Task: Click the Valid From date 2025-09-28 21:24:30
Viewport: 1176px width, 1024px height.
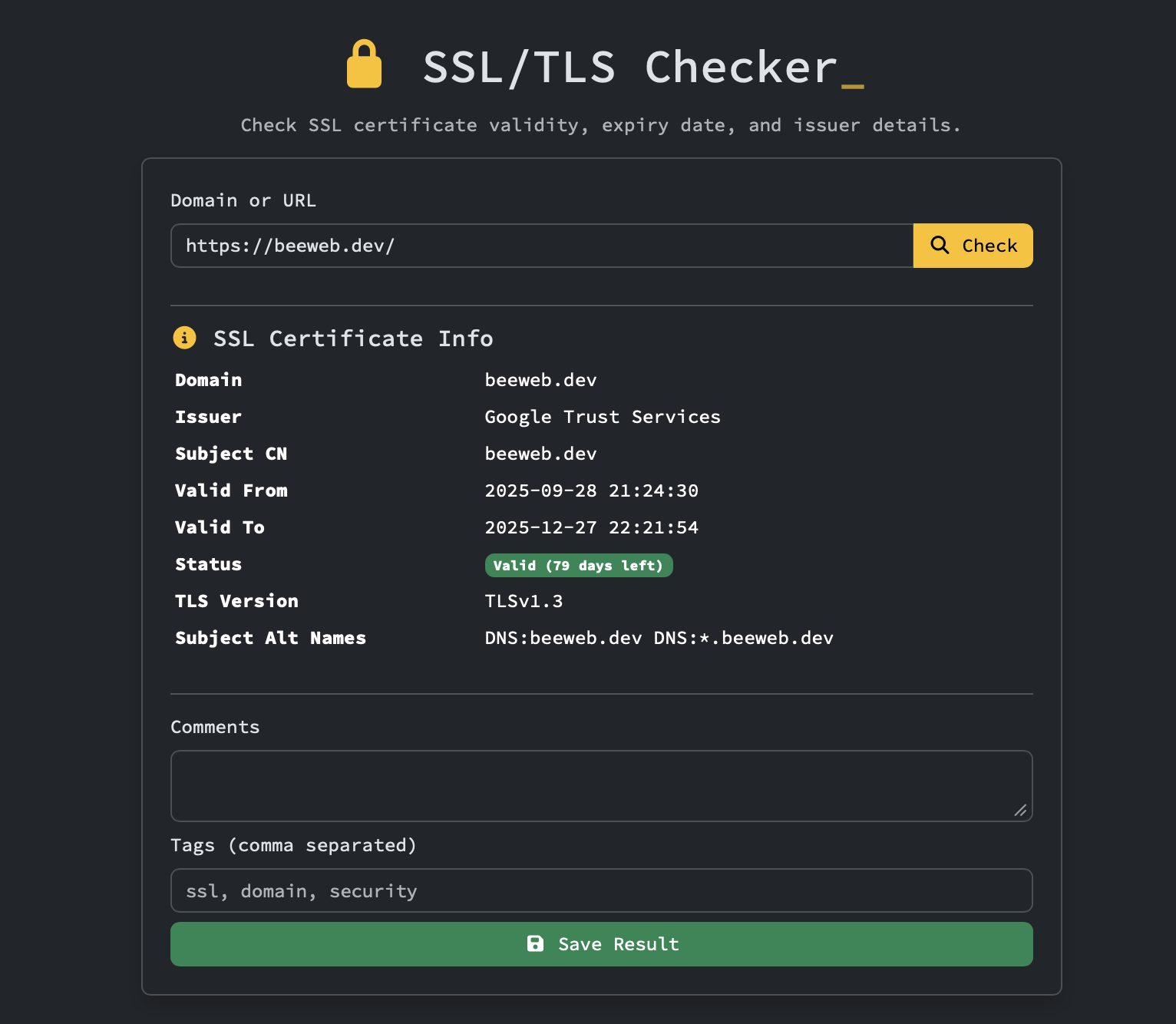Action: point(592,491)
